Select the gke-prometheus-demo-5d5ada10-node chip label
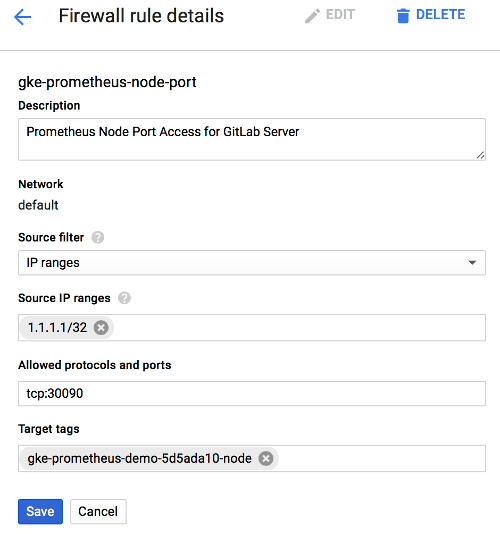Screen dimensions: 500x534 point(139,458)
